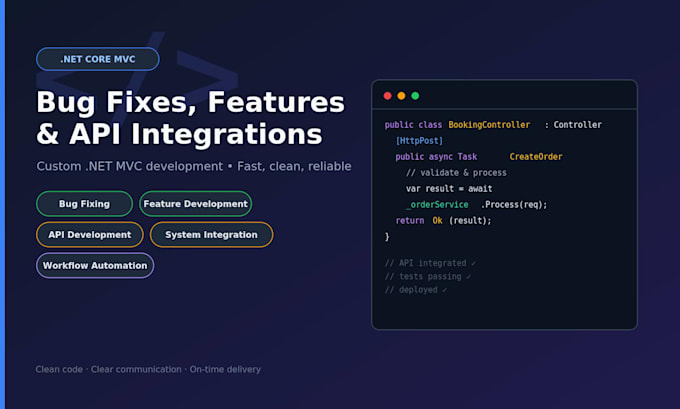Click the footer text "Clear communication"
The width and height of the screenshot is (680, 409).
136,370
